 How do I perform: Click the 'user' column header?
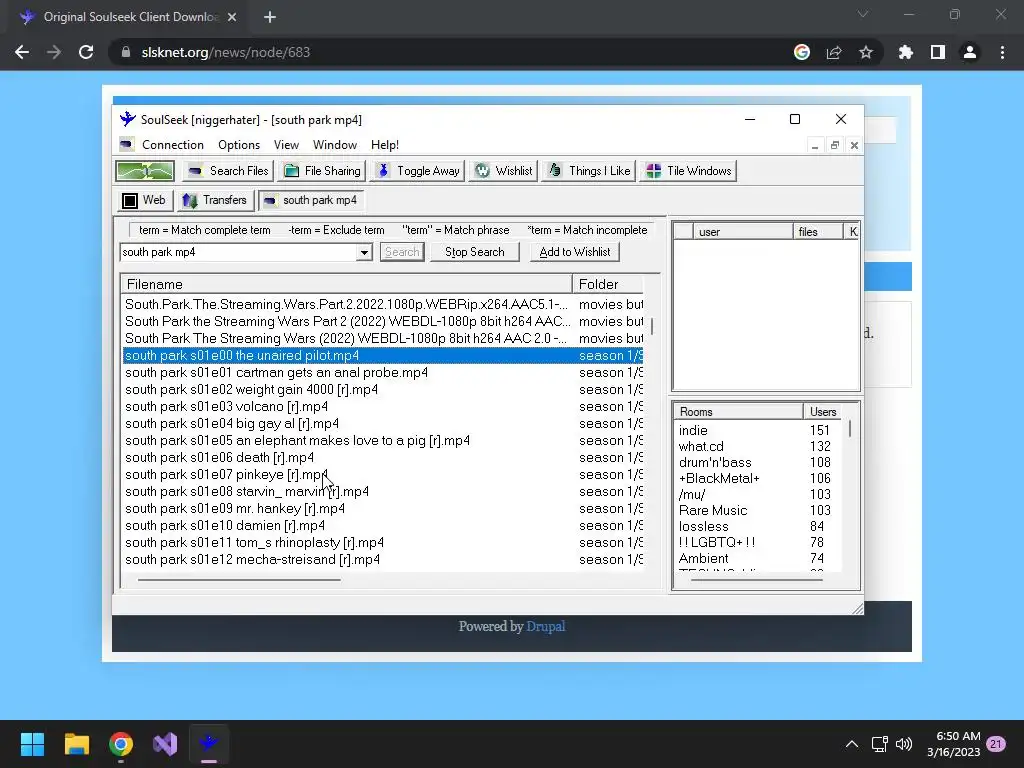click(x=743, y=231)
